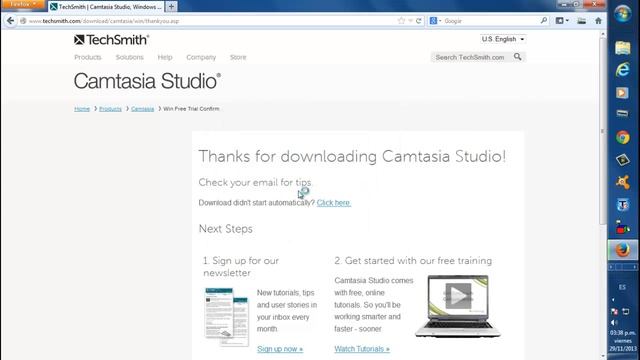Click the Search TechSmith.com field
Screen dimensions: 640x360
(x=470, y=57)
